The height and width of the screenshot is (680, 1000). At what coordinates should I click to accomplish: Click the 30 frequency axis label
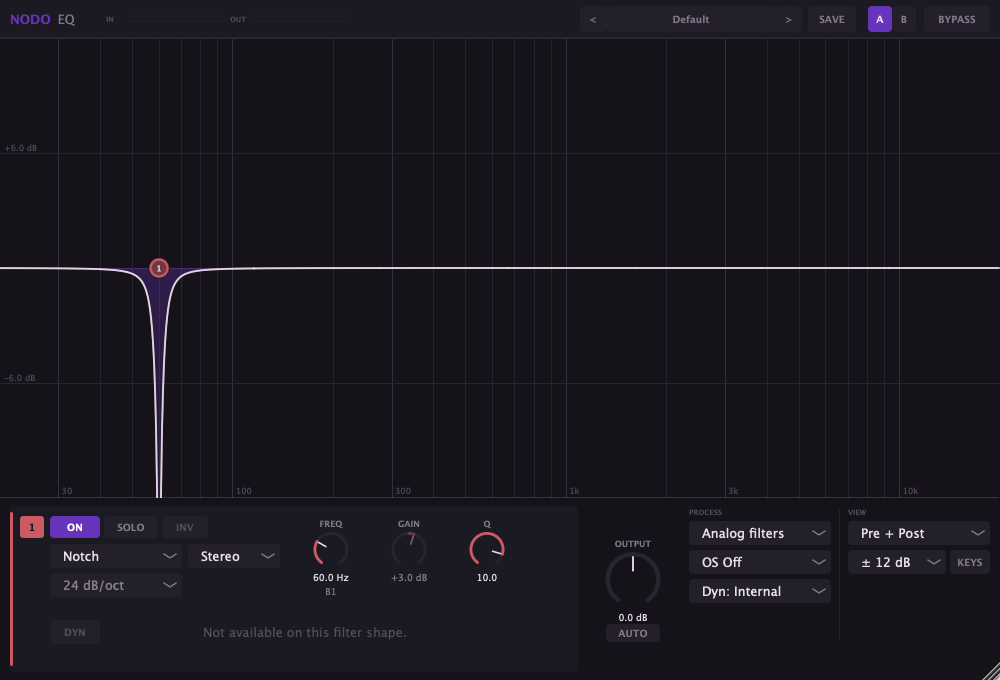(67, 491)
